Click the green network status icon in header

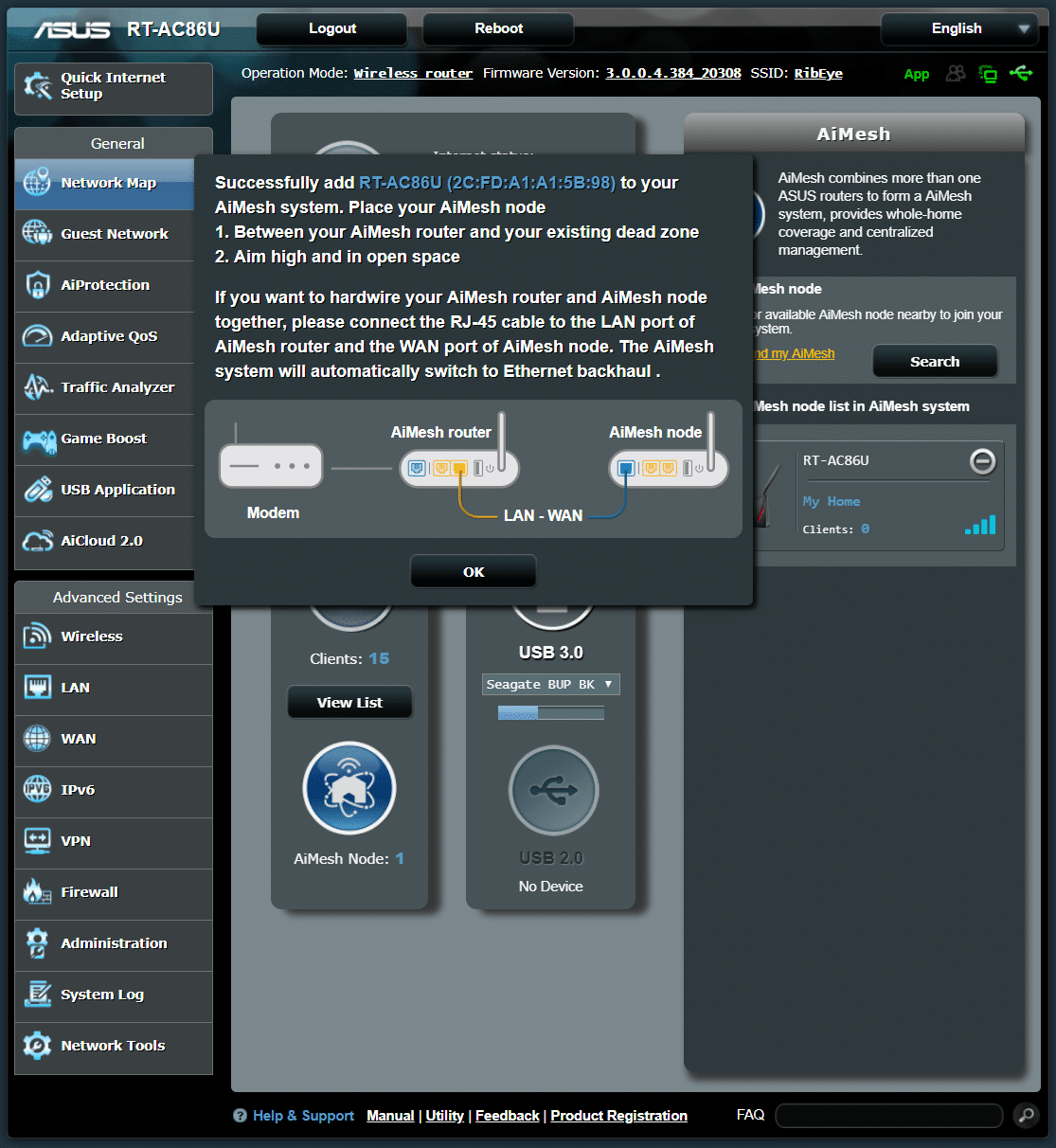988,74
